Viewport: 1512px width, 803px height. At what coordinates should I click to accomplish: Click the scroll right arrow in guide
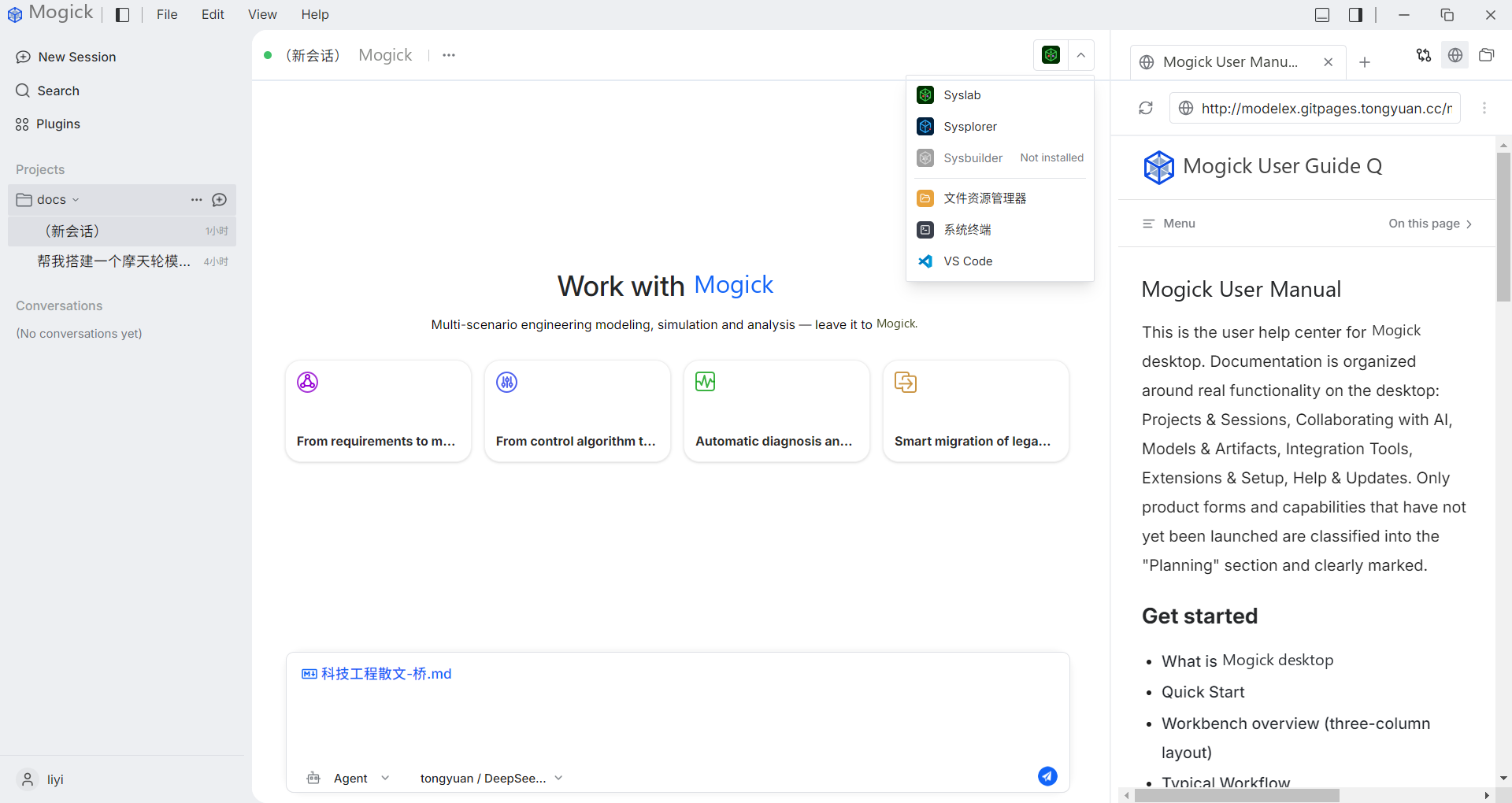point(1487,796)
